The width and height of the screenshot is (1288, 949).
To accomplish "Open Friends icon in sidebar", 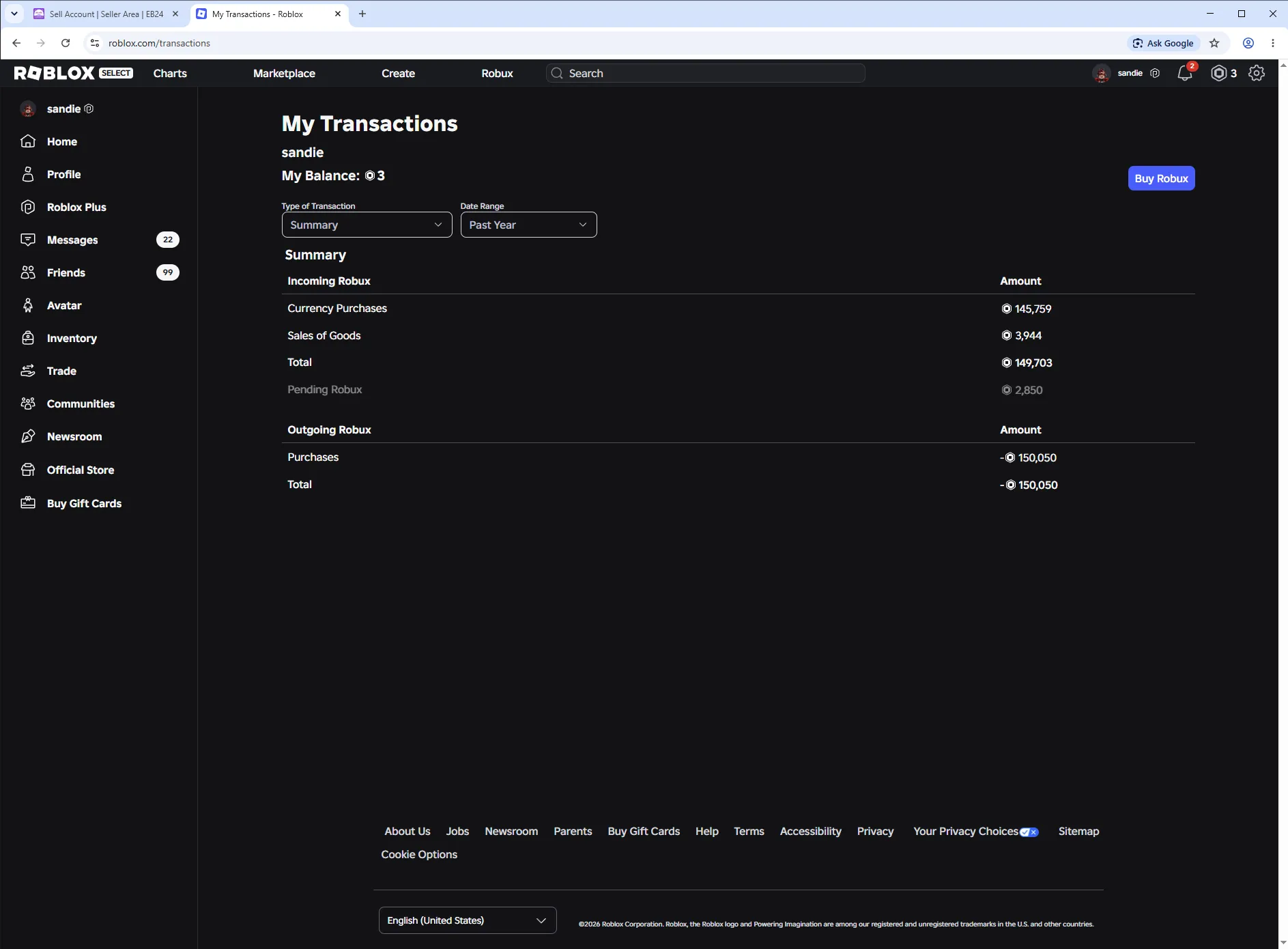I will tap(28, 272).
